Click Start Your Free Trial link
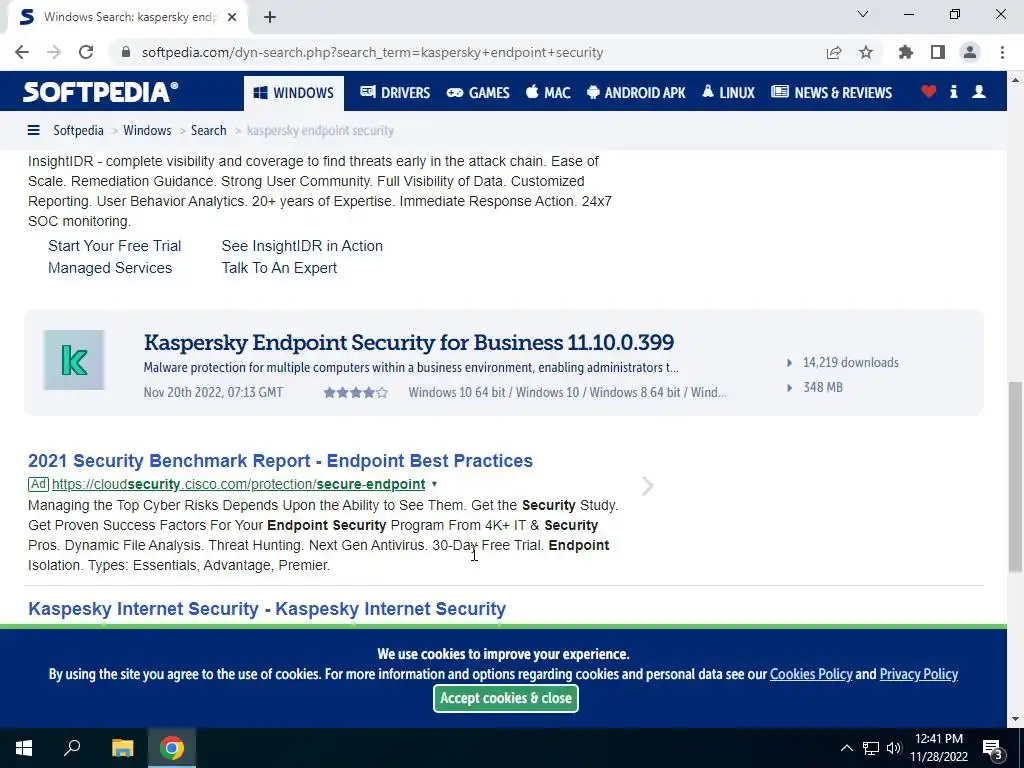Image resolution: width=1024 pixels, height=768 pixels. point(114,246)
